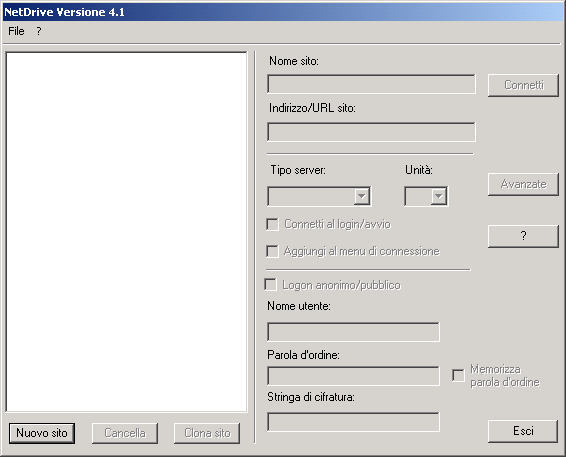Click the Stringa di cifratura field
The width and height of the screenshot is (566, 457).
tap(353, 422)
